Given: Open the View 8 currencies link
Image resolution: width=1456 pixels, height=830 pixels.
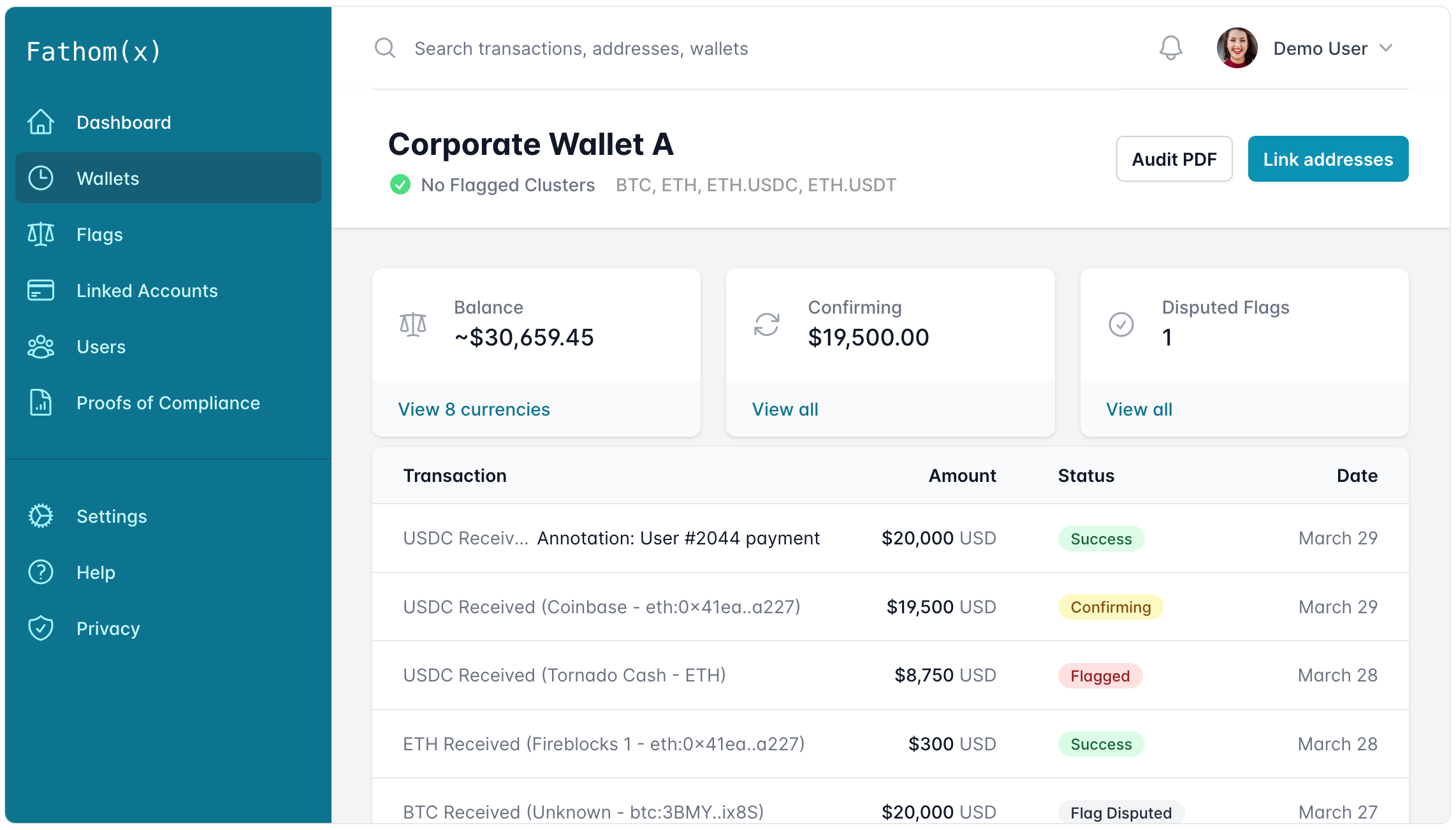Looking at the screenshot, I should click(x=474, y=409).
